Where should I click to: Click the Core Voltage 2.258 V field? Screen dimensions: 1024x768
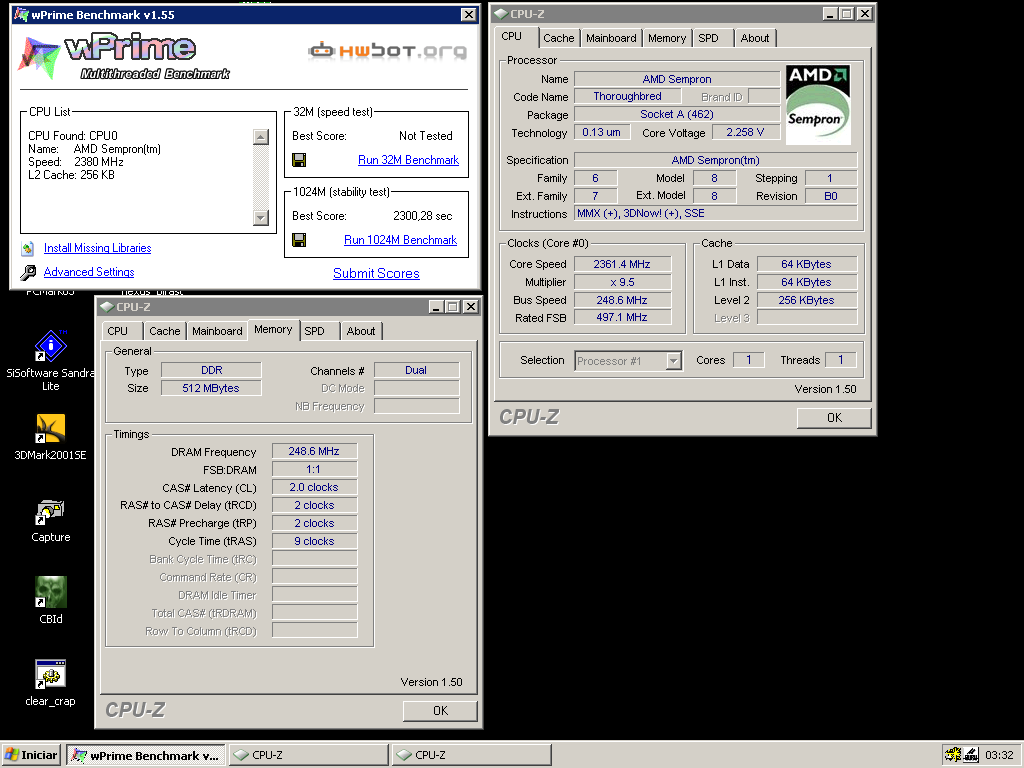744,133
